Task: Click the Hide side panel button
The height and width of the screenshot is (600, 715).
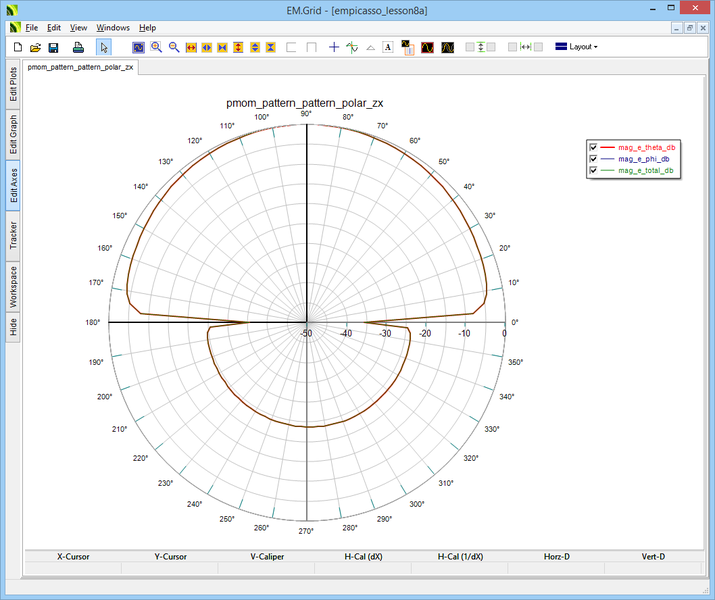Action: (x=13, y=326)
